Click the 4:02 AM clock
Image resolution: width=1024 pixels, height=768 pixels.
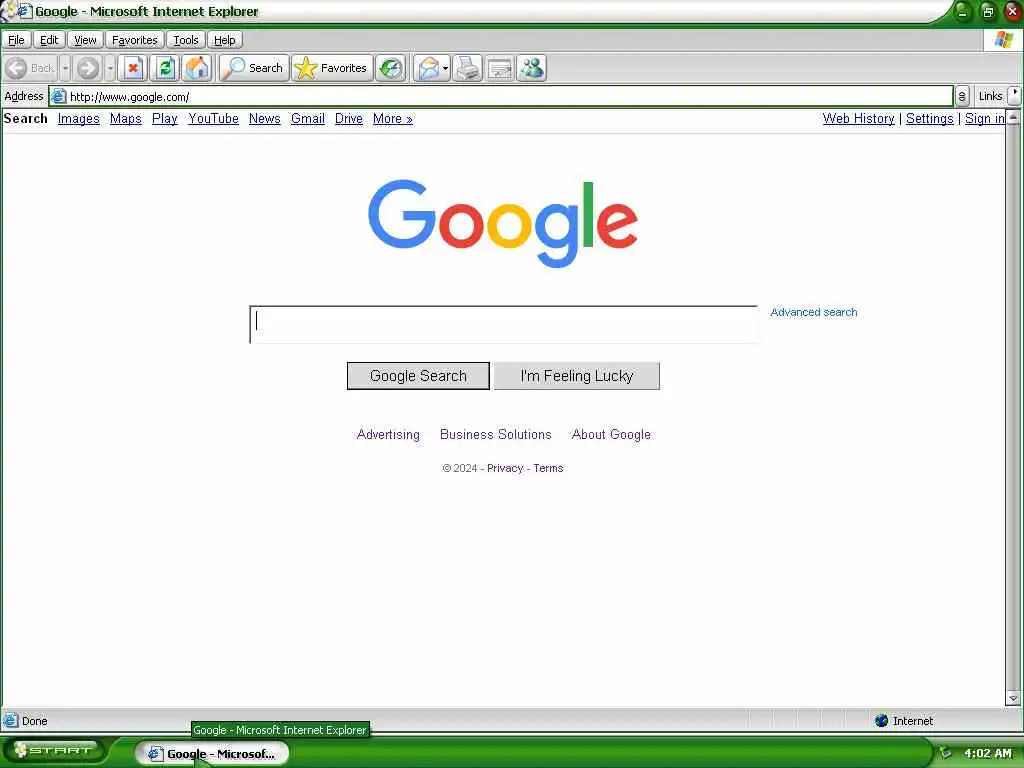pos(987,753)
